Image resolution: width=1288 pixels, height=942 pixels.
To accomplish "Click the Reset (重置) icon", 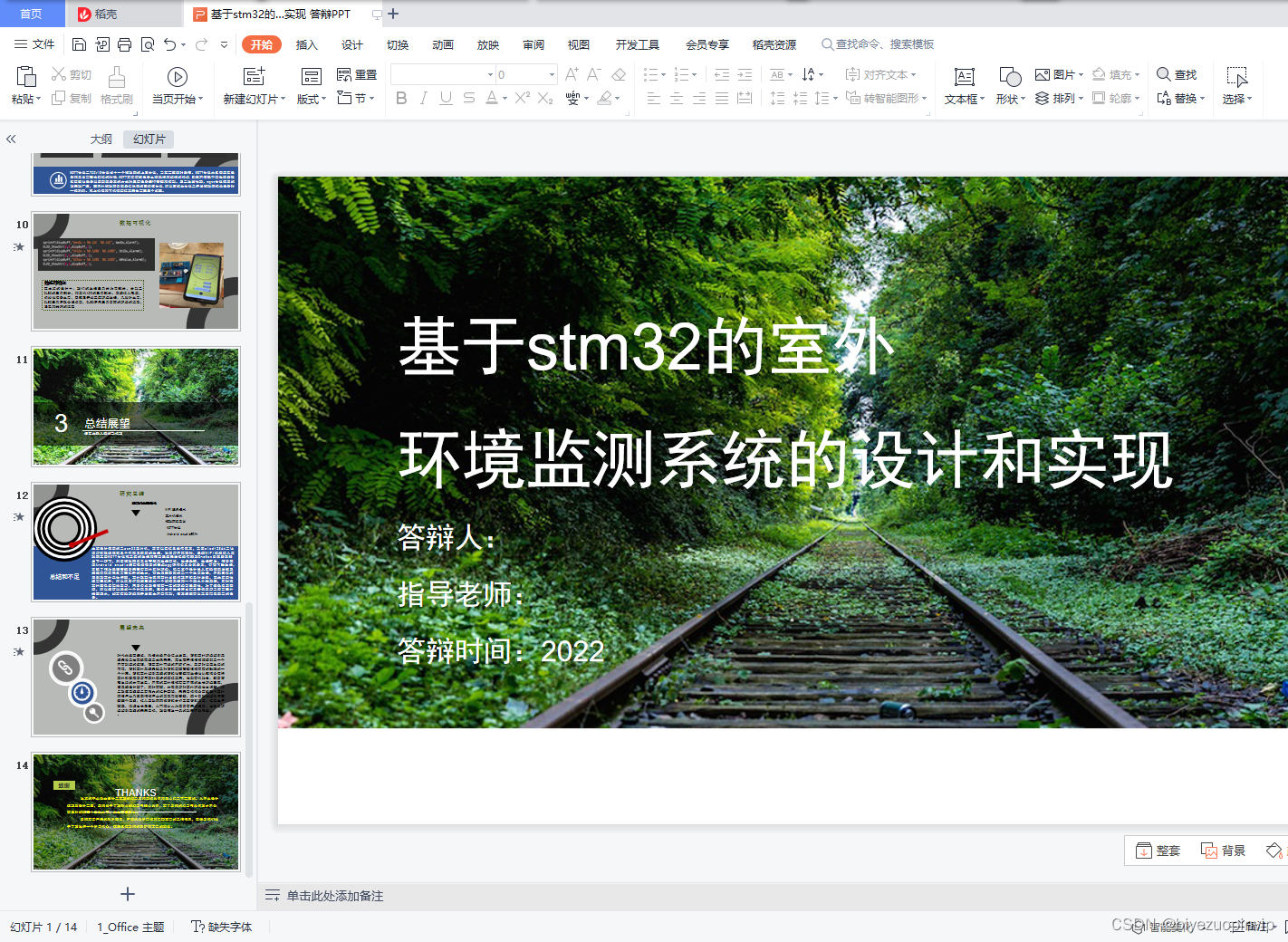I will pyautogui.click(x=344, y=74).
